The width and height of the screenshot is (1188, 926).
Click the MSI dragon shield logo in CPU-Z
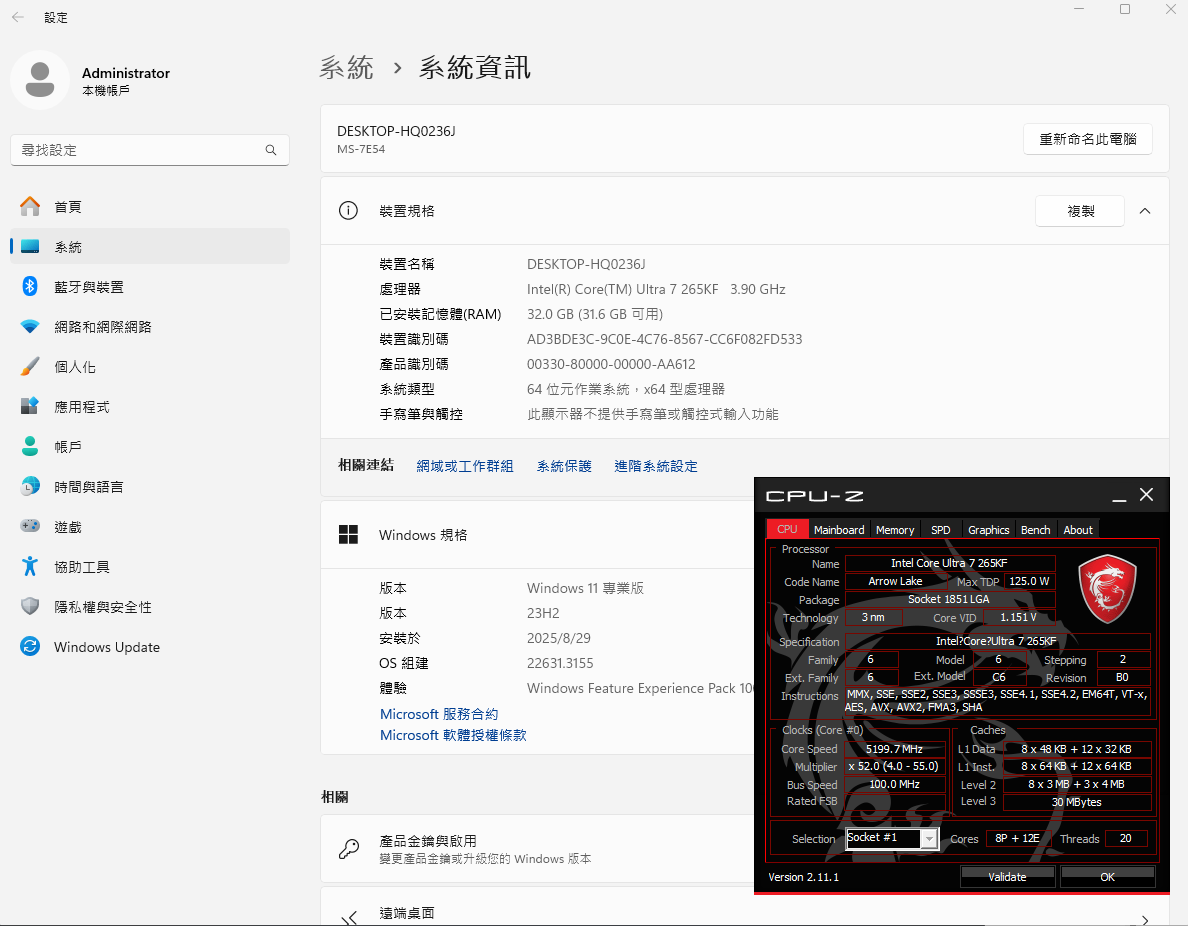pyautogui.click(x=1107, y=589)
